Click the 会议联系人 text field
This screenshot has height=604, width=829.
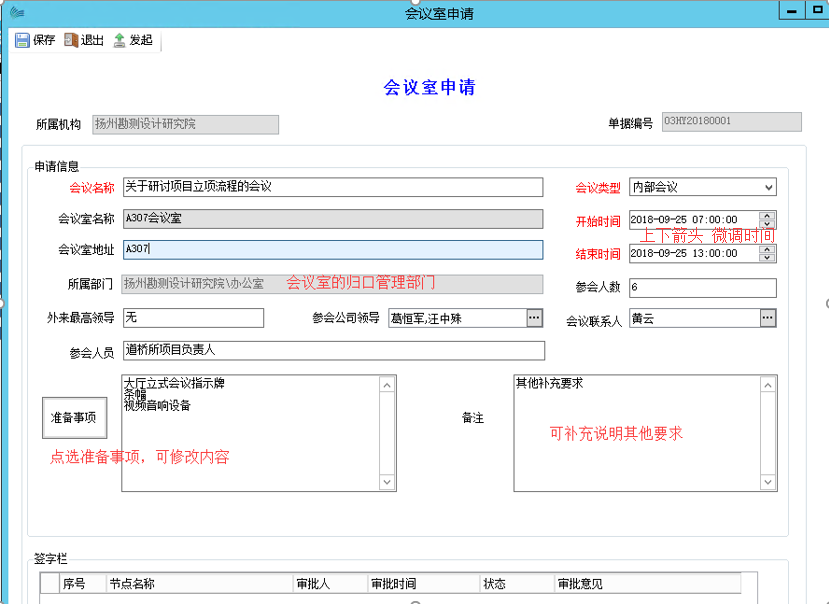(x=695, y=318)
